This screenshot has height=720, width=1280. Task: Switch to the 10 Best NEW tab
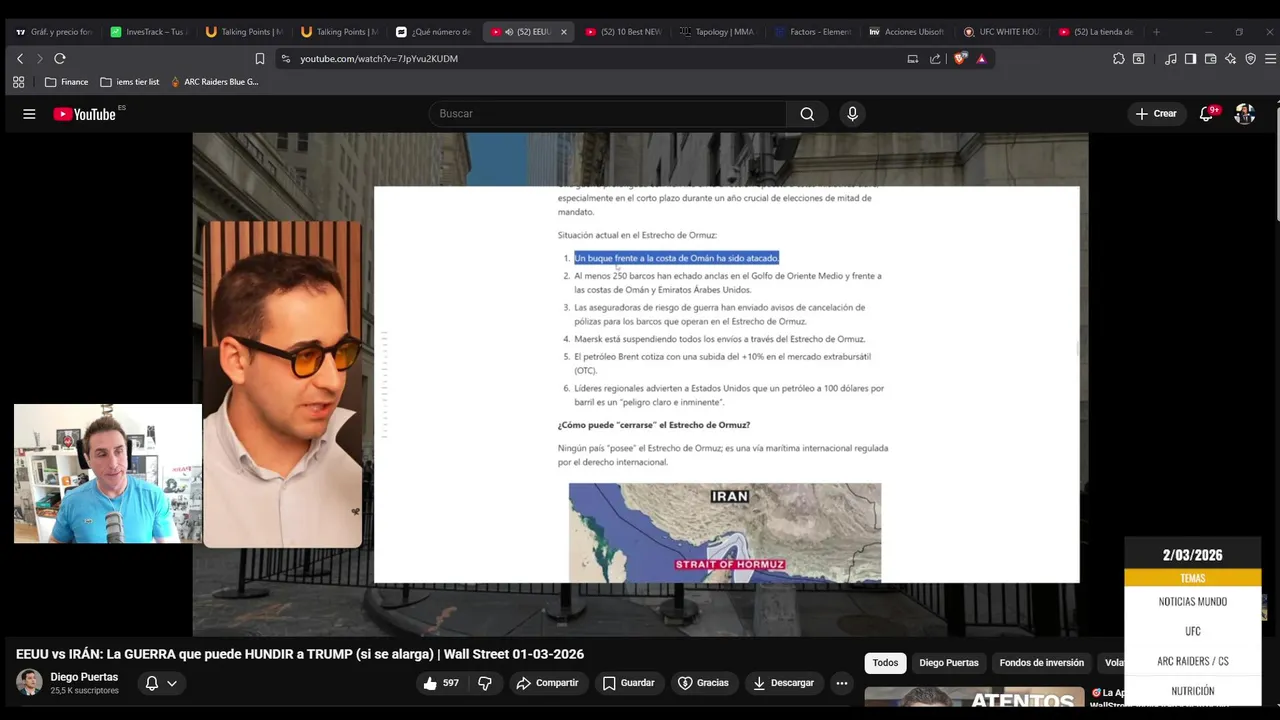(622, 32)
